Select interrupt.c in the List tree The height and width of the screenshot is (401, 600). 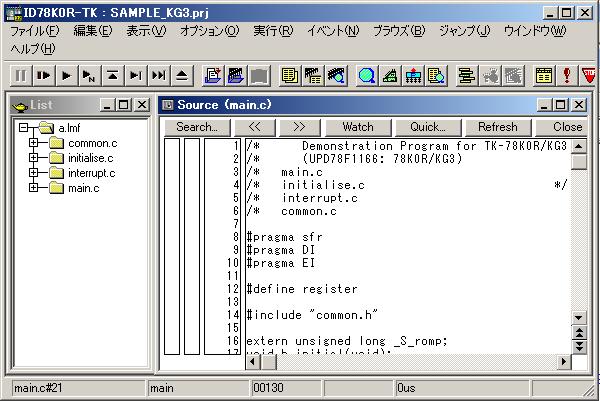tap(91, 173)
